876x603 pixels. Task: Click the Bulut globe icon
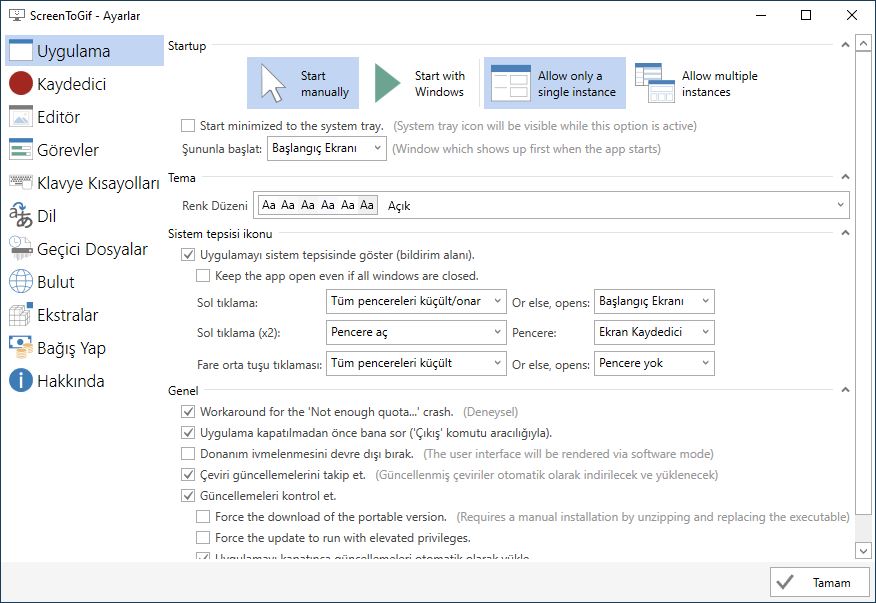[21, 281]
